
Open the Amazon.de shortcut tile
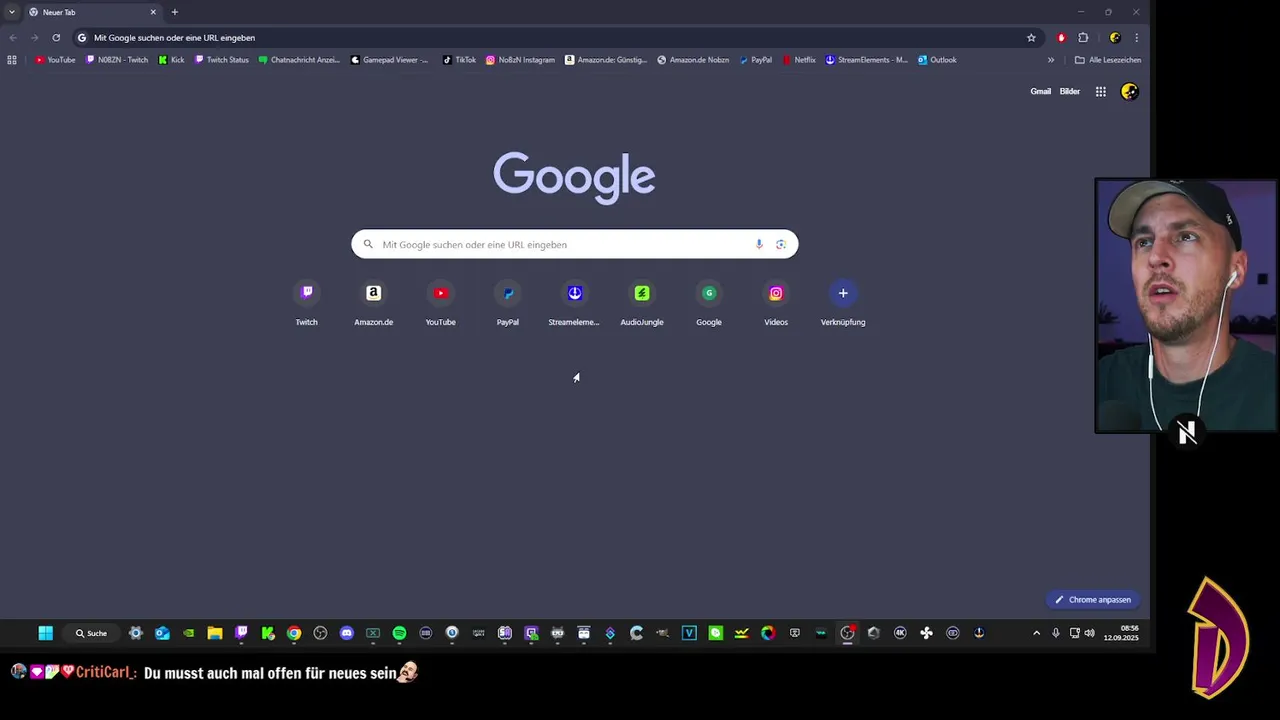tap(373, 304)
